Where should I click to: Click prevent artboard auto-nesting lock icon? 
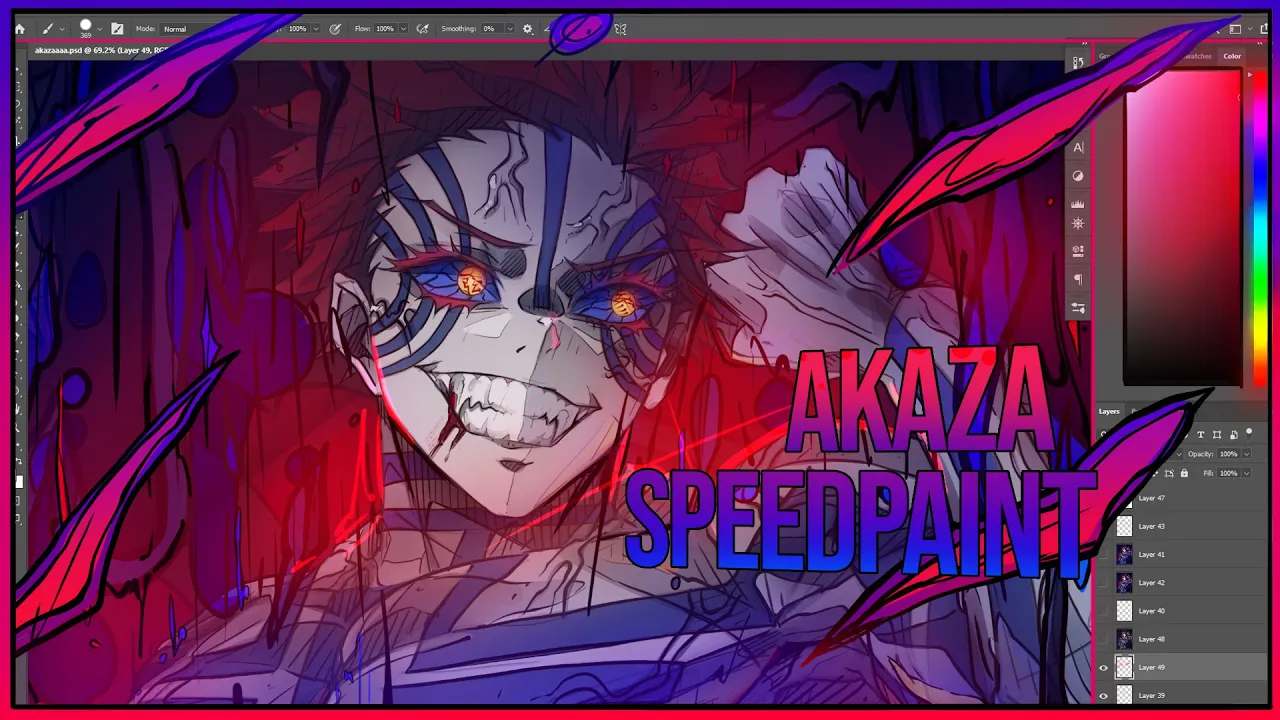point(1169,473)
